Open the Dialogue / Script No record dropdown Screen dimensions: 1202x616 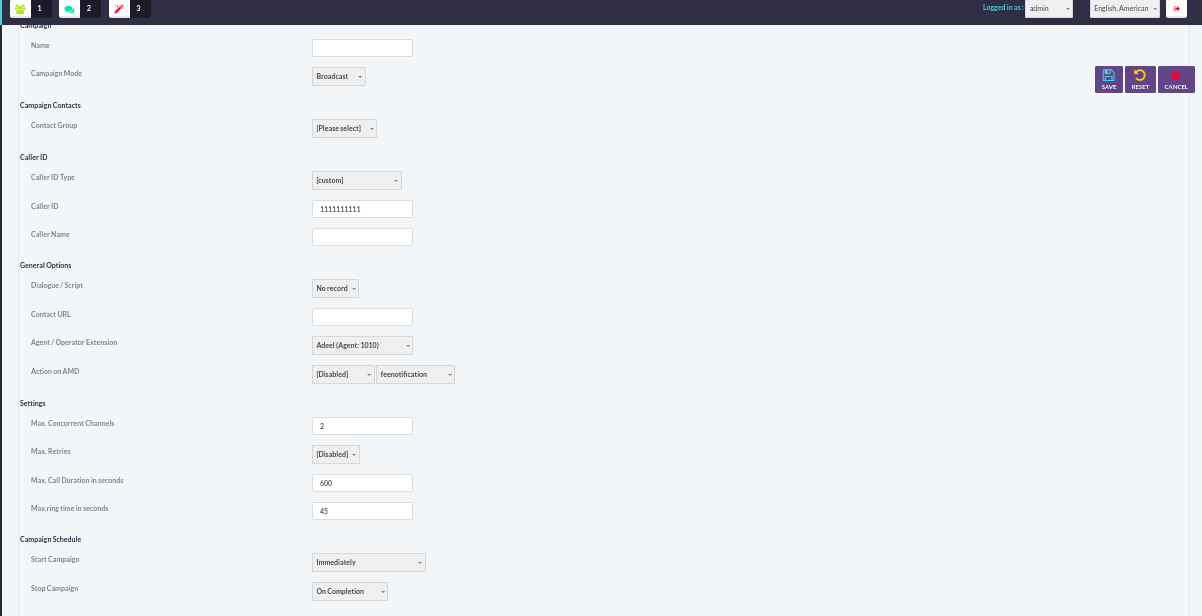(x=335, y=288)
